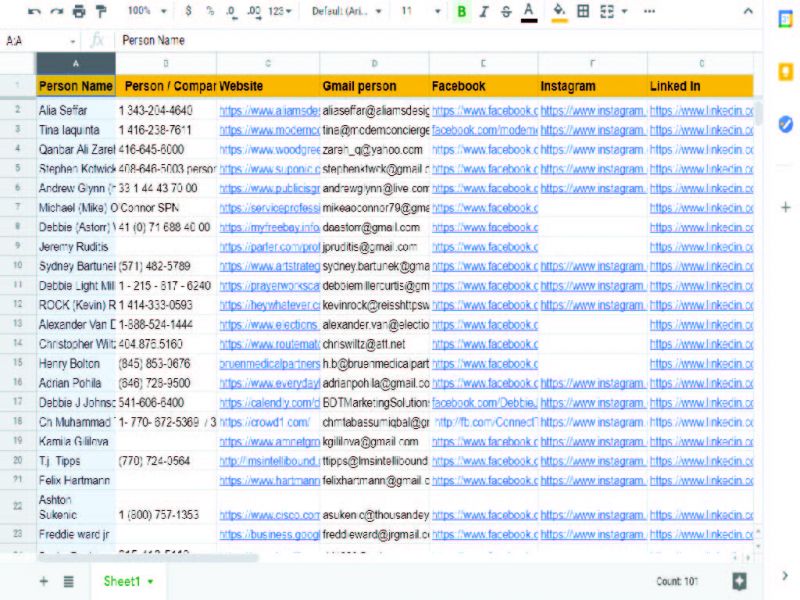Apply currency format with dollar icon
Screen dimensions: 800x600
(x=189, y=11)
